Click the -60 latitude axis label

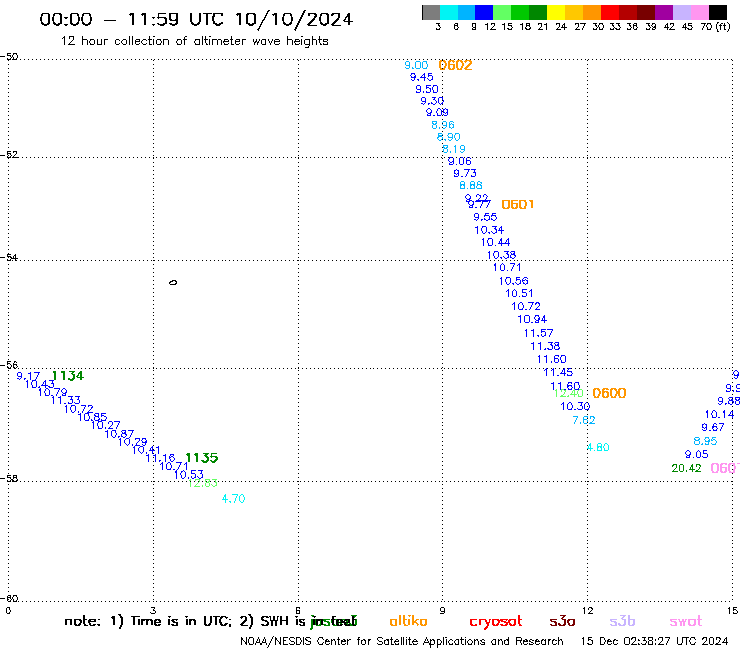point(9,599)
